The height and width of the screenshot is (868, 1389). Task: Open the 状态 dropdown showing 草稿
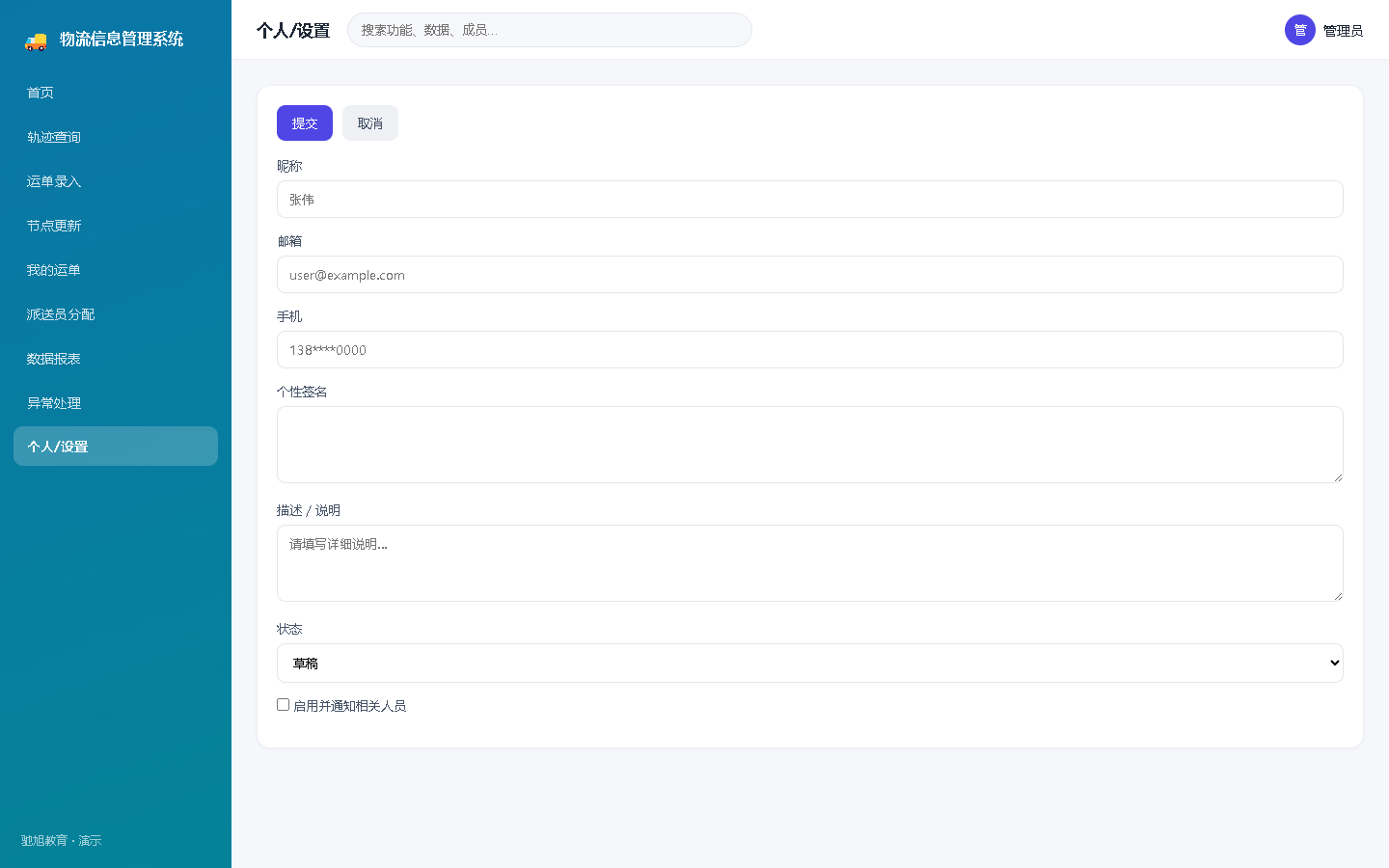pos(810,664)
